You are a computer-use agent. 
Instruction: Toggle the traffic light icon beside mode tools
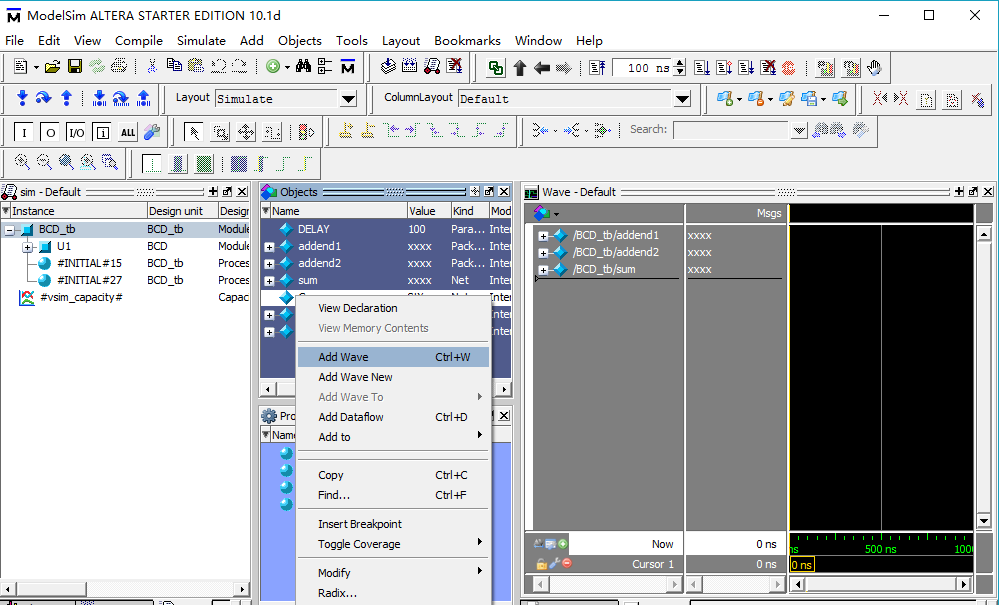pos(306,132)
